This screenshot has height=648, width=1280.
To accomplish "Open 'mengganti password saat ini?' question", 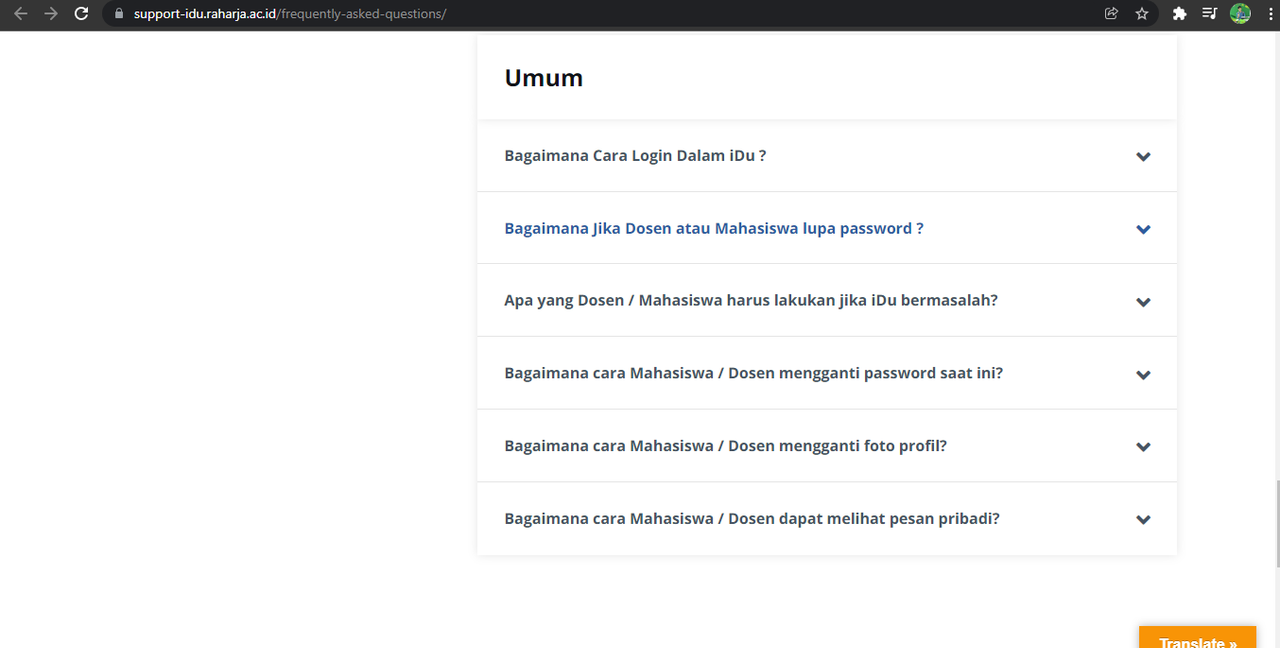I will point(753,373).
